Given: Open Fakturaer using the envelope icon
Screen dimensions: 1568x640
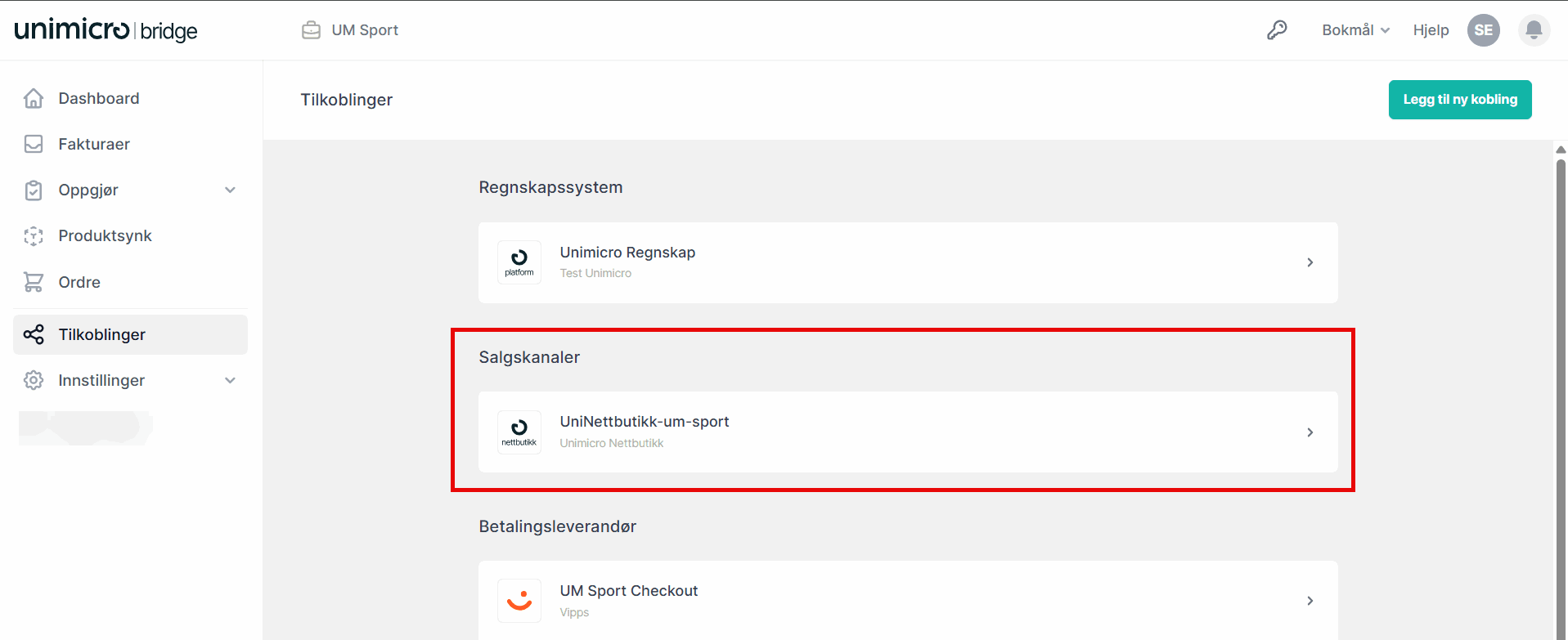Looking at the screenshot, I should click(x=34, y=143).
